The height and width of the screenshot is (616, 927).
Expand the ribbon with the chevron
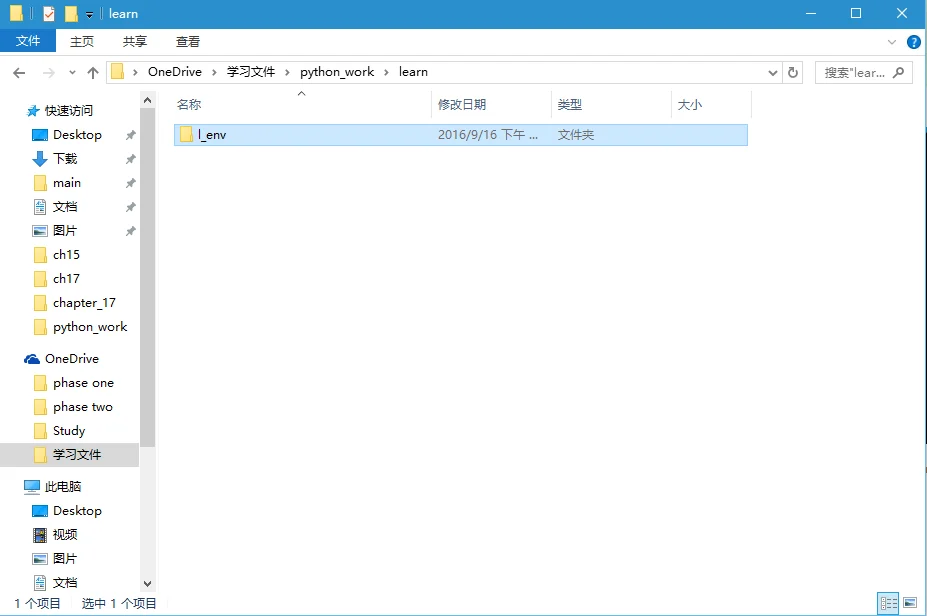point(892,42)
